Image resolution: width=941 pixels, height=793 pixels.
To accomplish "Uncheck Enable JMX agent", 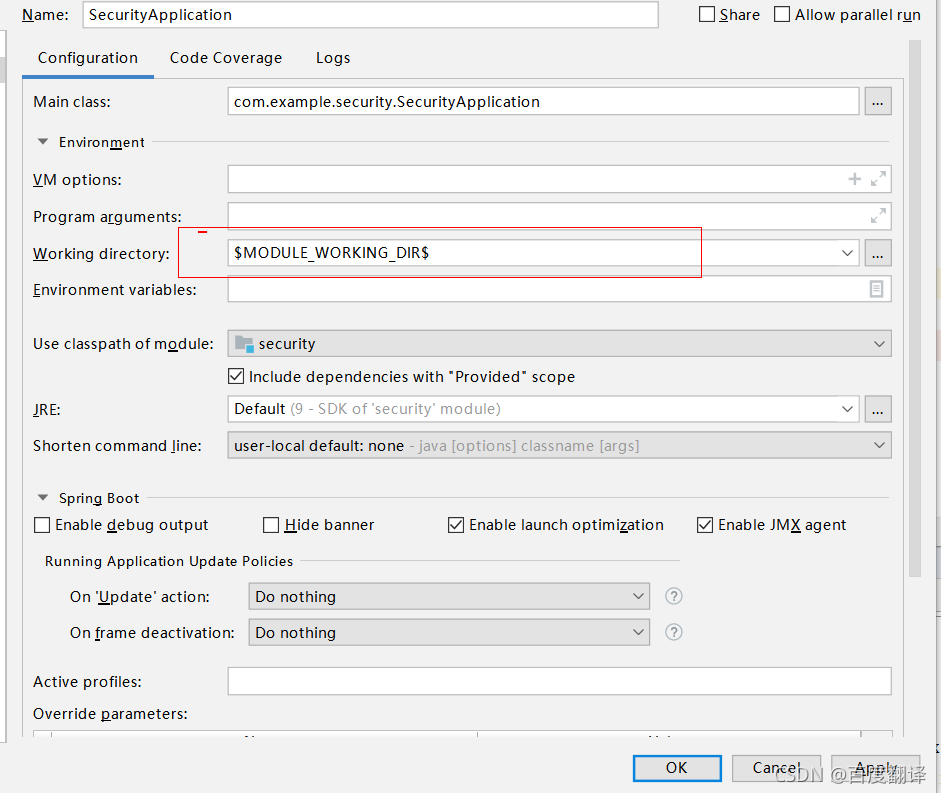I will coord(705,524).
